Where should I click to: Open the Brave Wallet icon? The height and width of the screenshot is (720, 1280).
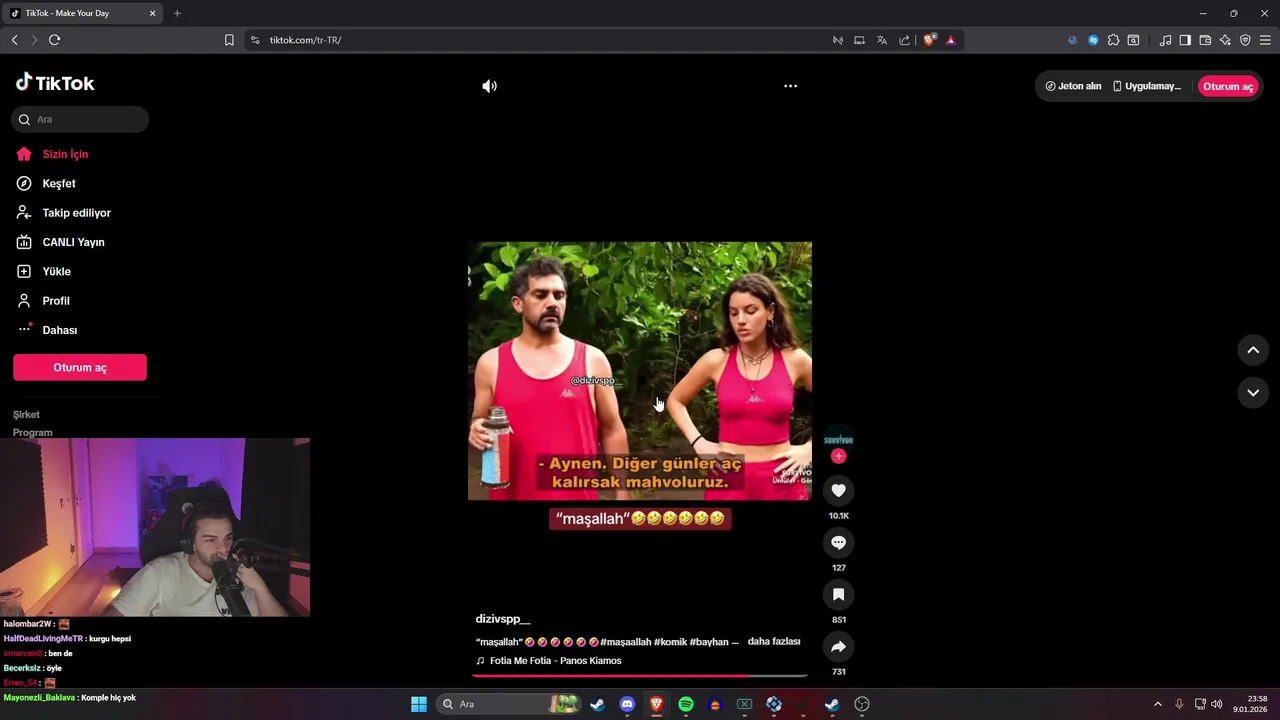(1205, 40)
